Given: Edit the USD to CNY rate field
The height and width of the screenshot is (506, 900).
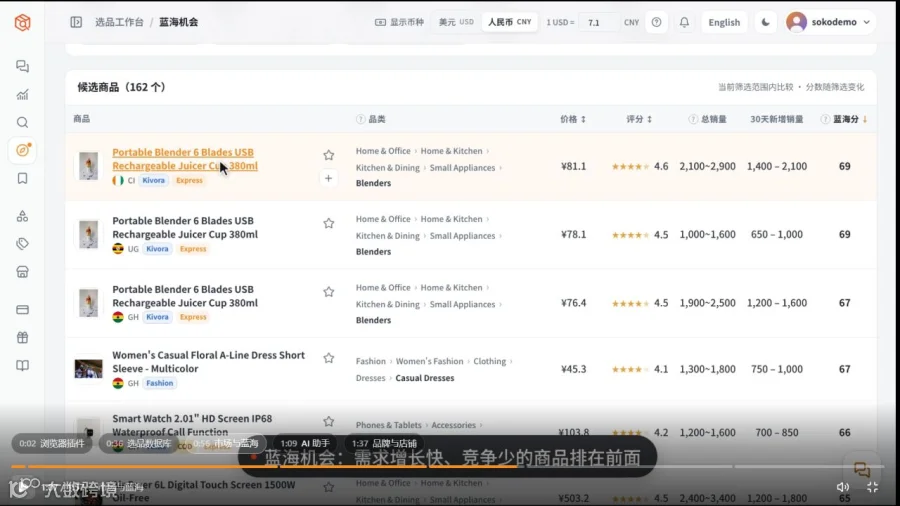Looking at the screenshot, I should point(599,22).
